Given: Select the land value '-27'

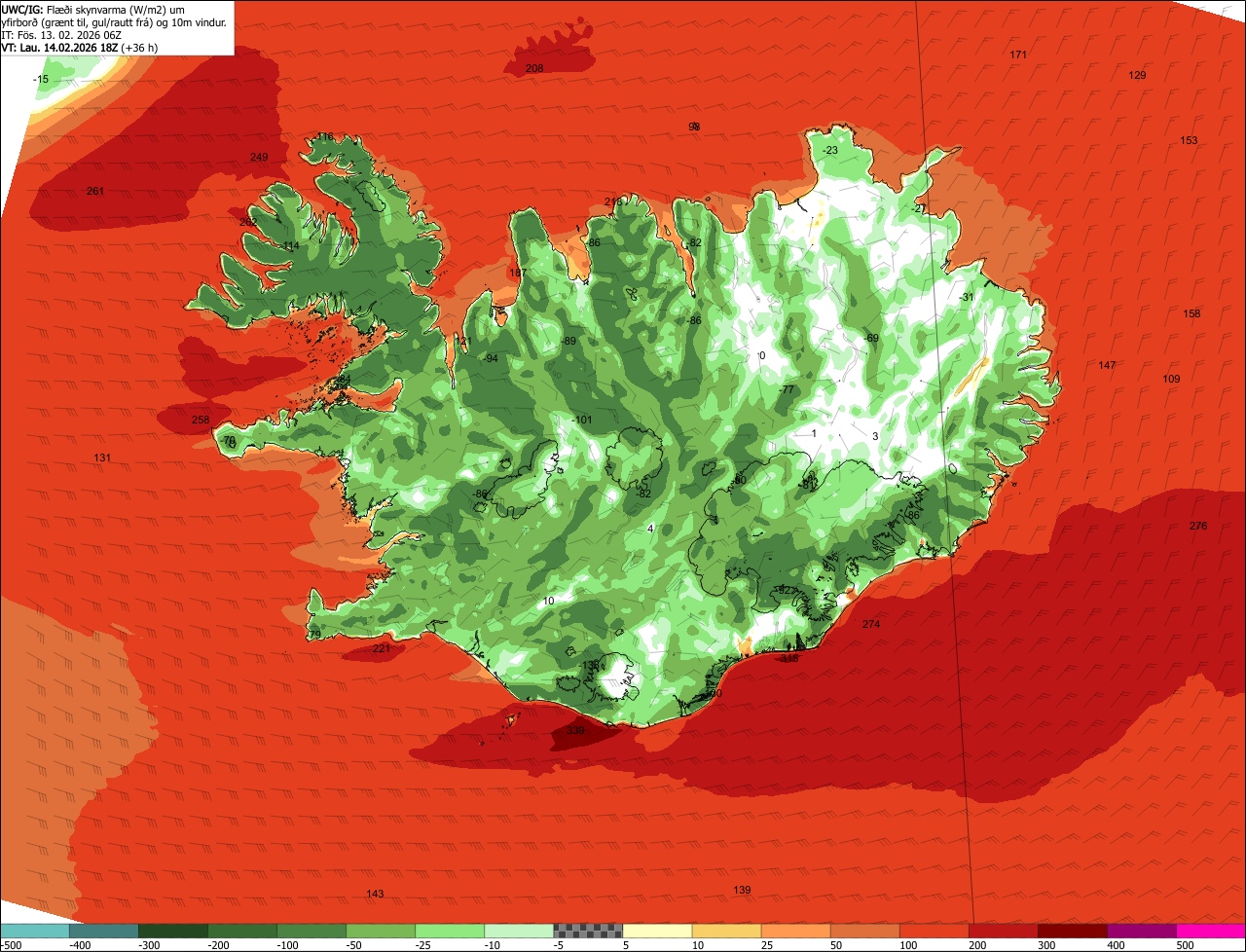Looking at the screenshot, I should point(918,208).
